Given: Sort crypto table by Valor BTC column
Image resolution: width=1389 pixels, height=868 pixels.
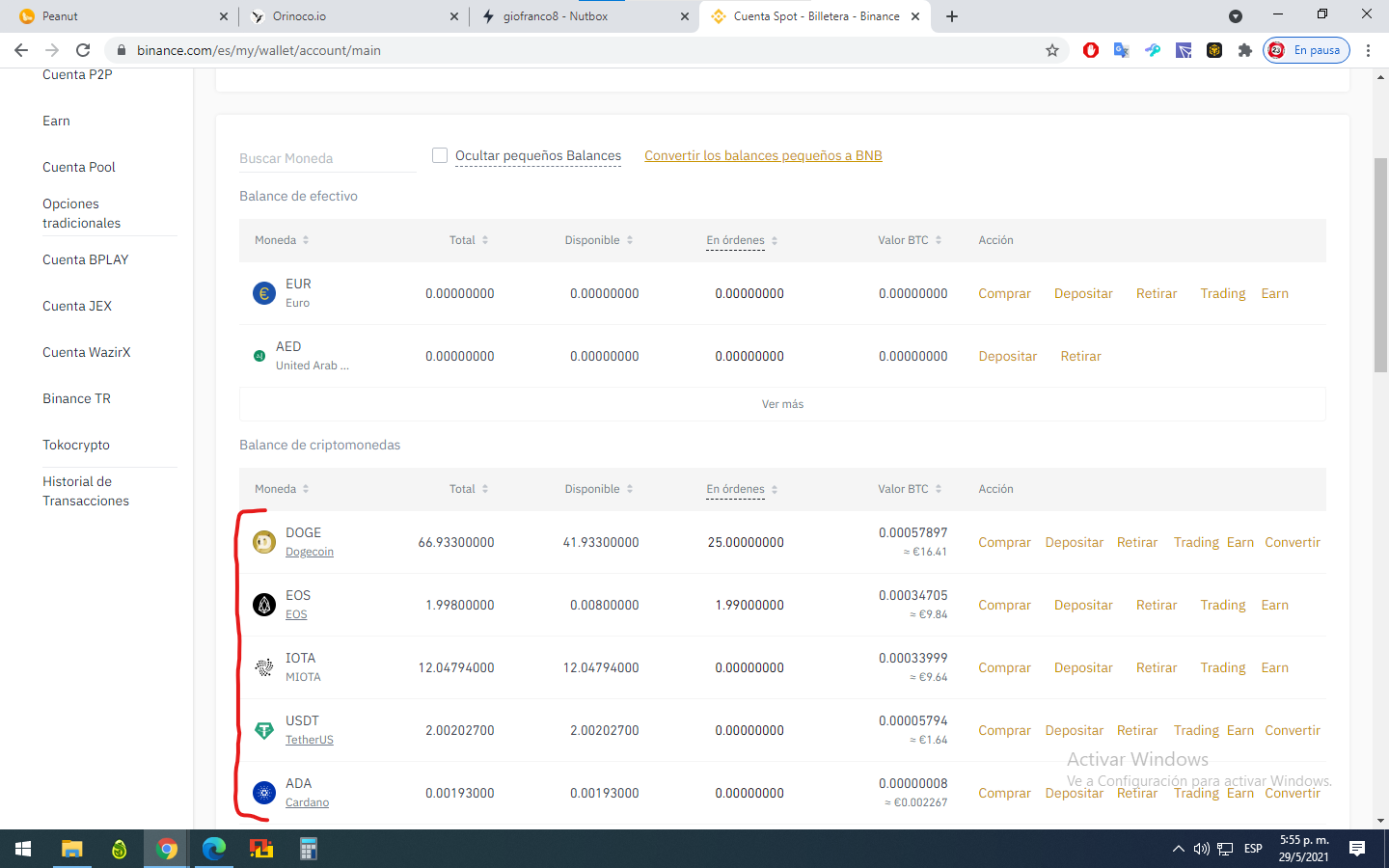Looking at the screenshot, I should (910, 489).
